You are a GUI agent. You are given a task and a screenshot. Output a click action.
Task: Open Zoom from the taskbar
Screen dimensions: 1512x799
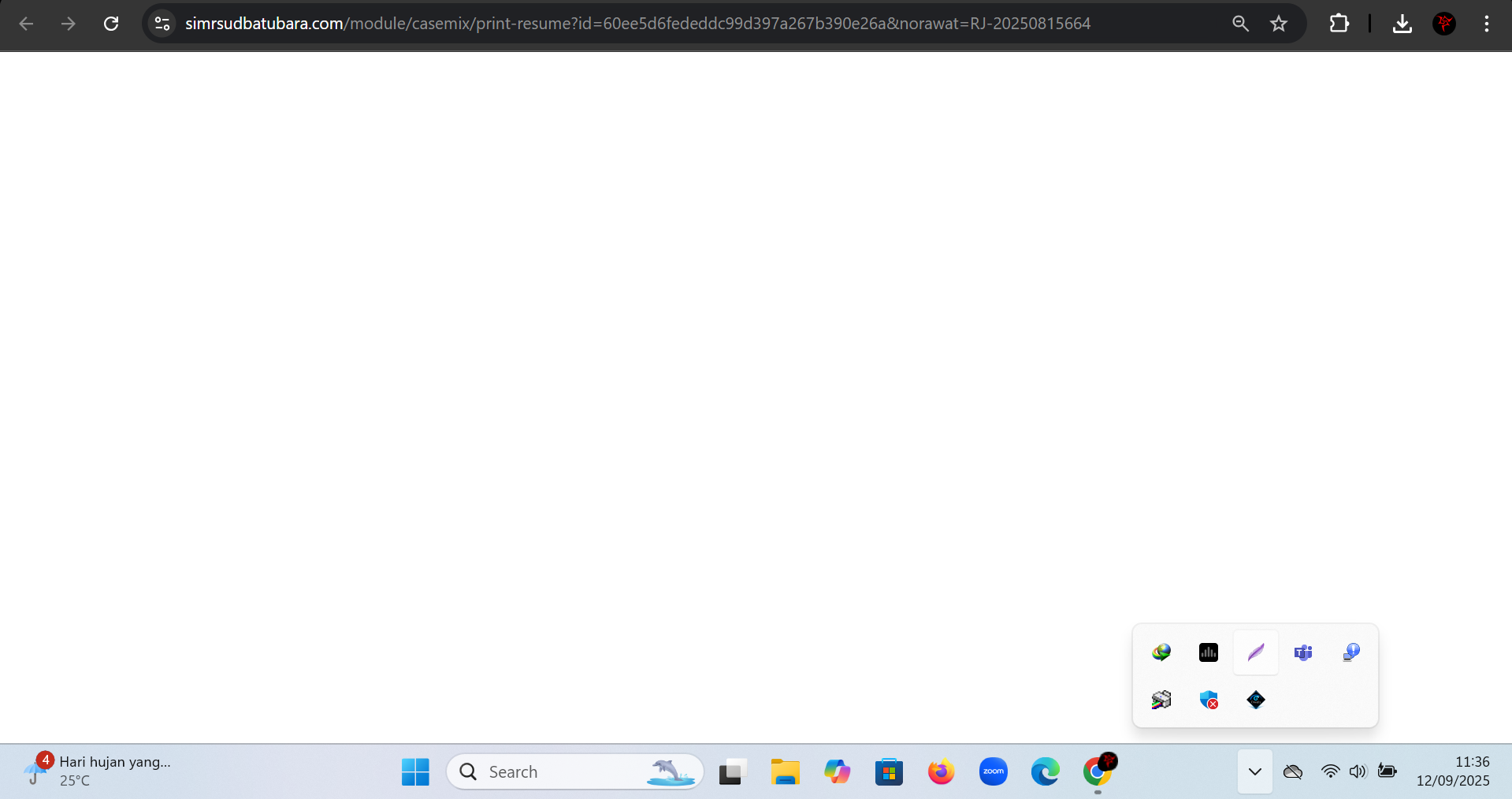(x=994, y=771)
